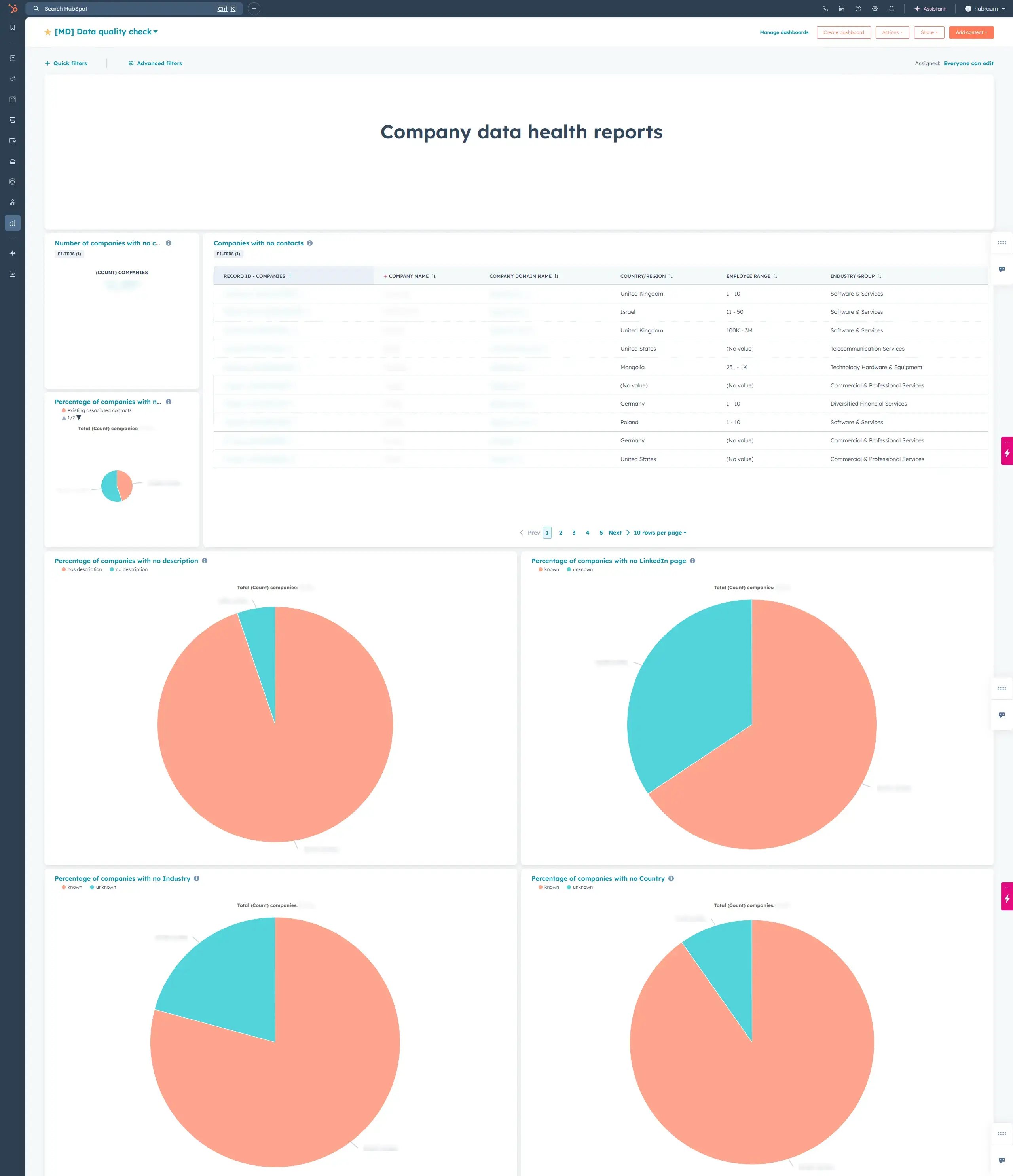Click Quick filters above the dashboard
The image size is (1013, 1176).
pyautogui.click(x=66, y=63)
